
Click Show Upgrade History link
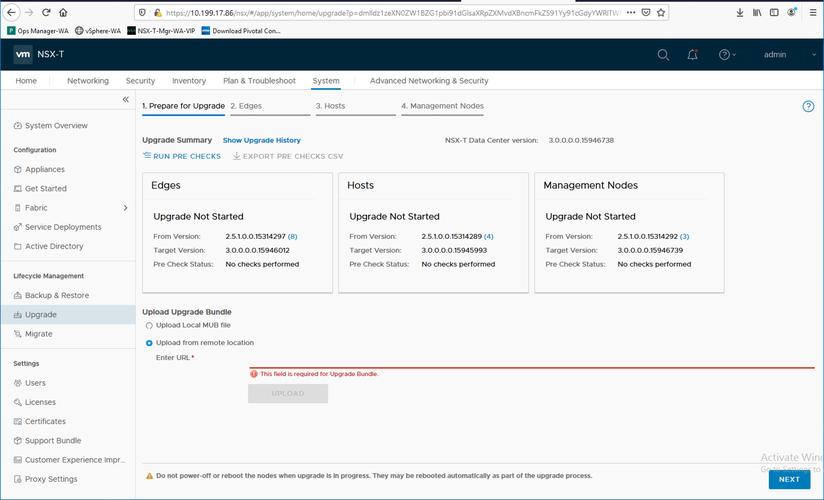click(x=261, y=140)
